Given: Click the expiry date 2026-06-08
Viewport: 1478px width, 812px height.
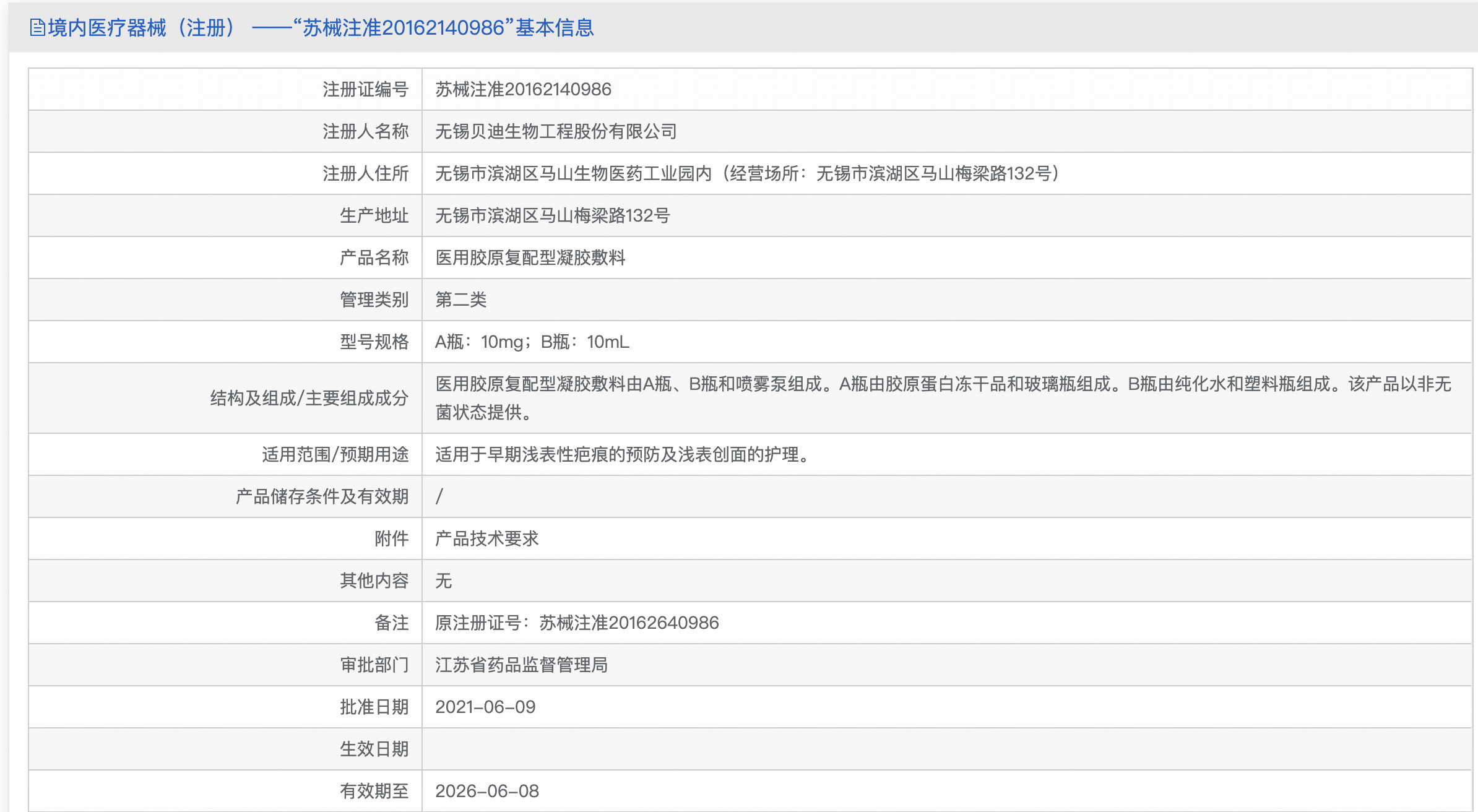Looking at the screenshot, I should coord(486,792).
